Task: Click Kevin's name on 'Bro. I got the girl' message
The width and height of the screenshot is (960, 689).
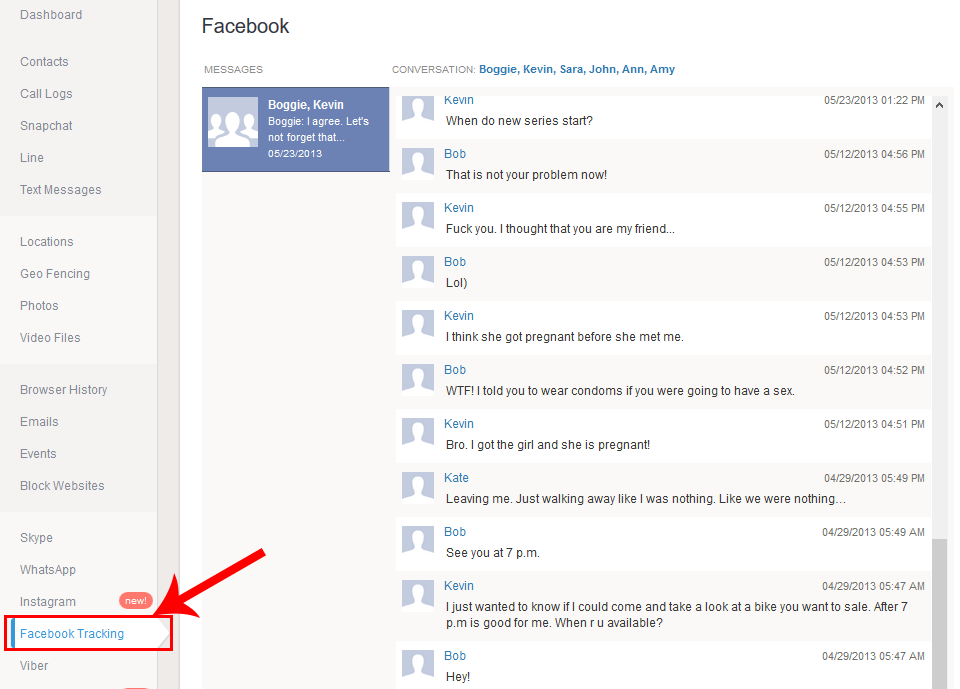Action: (459, 423)
